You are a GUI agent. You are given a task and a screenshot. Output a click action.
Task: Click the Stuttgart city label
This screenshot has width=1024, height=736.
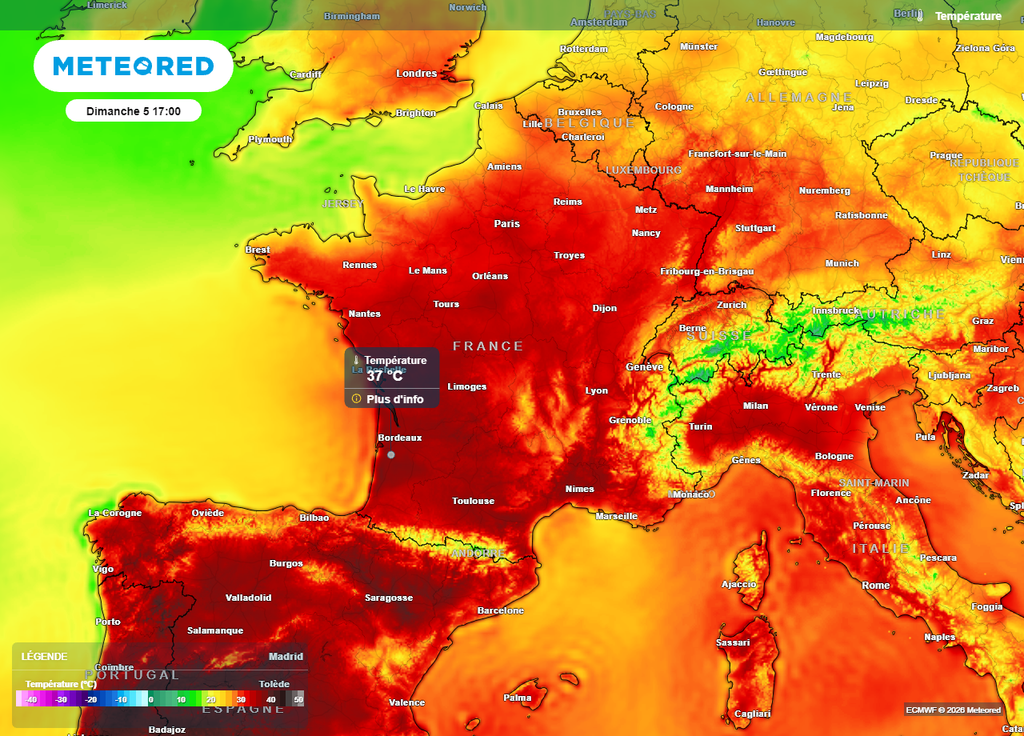click(x=756, y=228)
